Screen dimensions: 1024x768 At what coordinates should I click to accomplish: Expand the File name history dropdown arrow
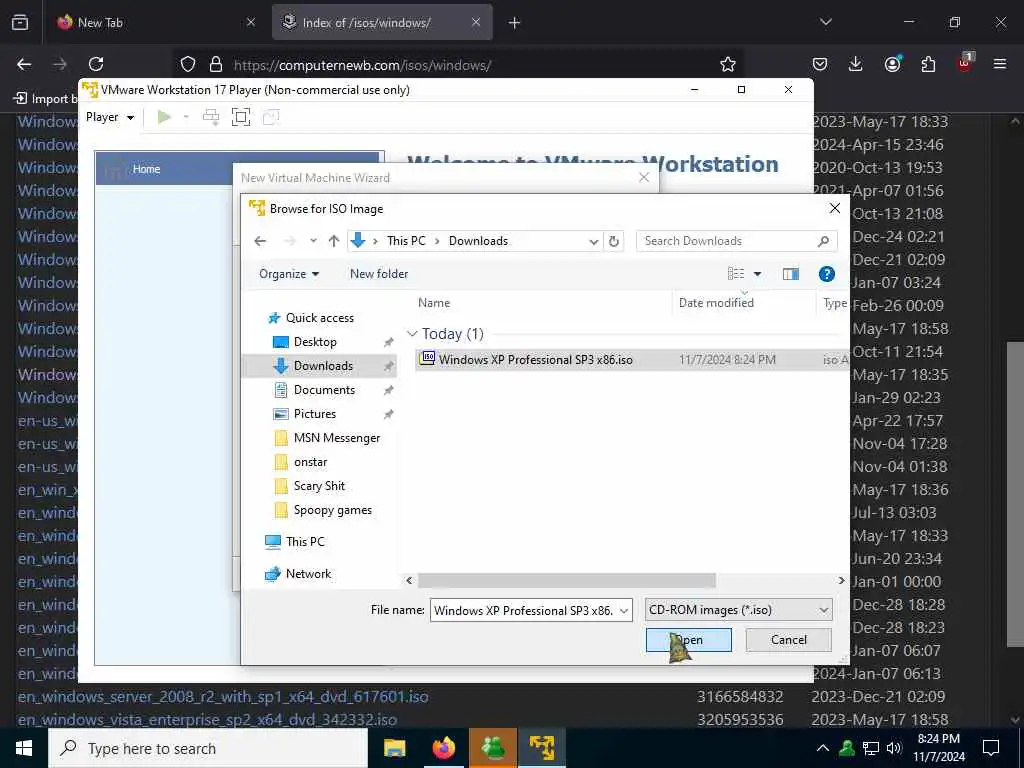(x=624, y=611)
